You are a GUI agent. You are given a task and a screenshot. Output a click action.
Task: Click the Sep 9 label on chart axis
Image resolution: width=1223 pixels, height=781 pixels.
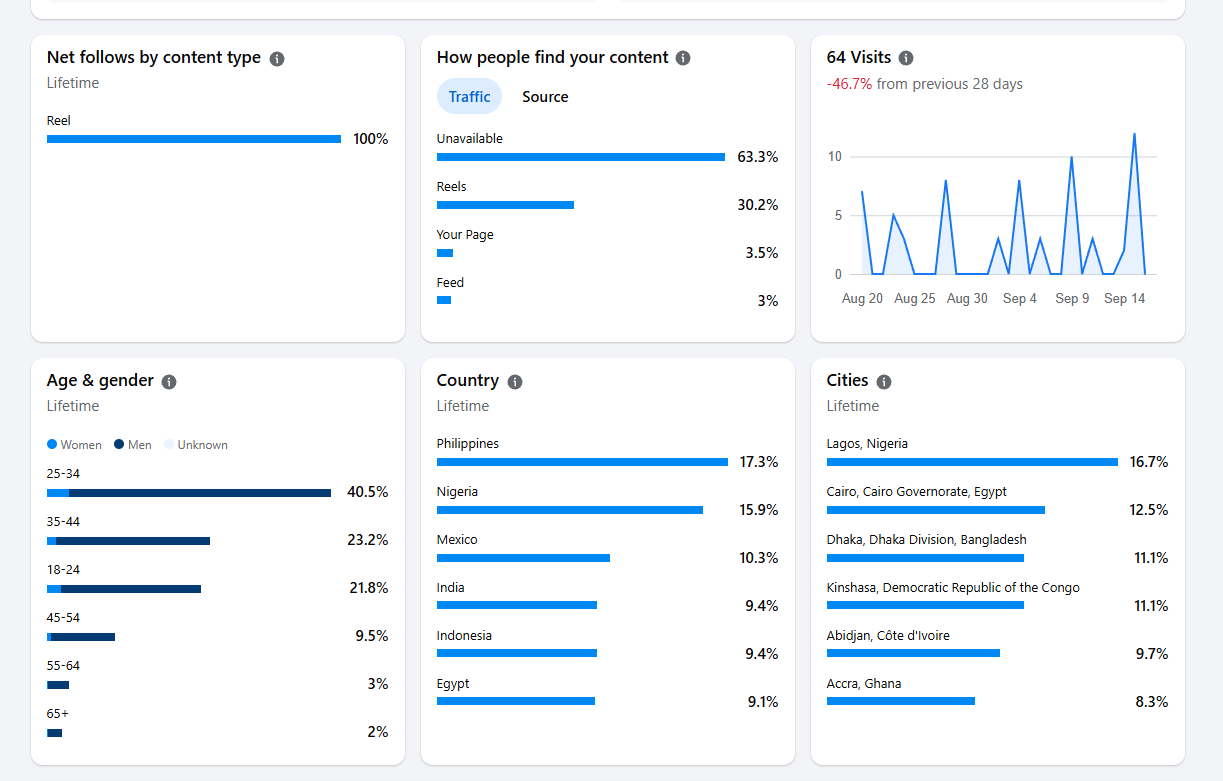point(1072,299)
